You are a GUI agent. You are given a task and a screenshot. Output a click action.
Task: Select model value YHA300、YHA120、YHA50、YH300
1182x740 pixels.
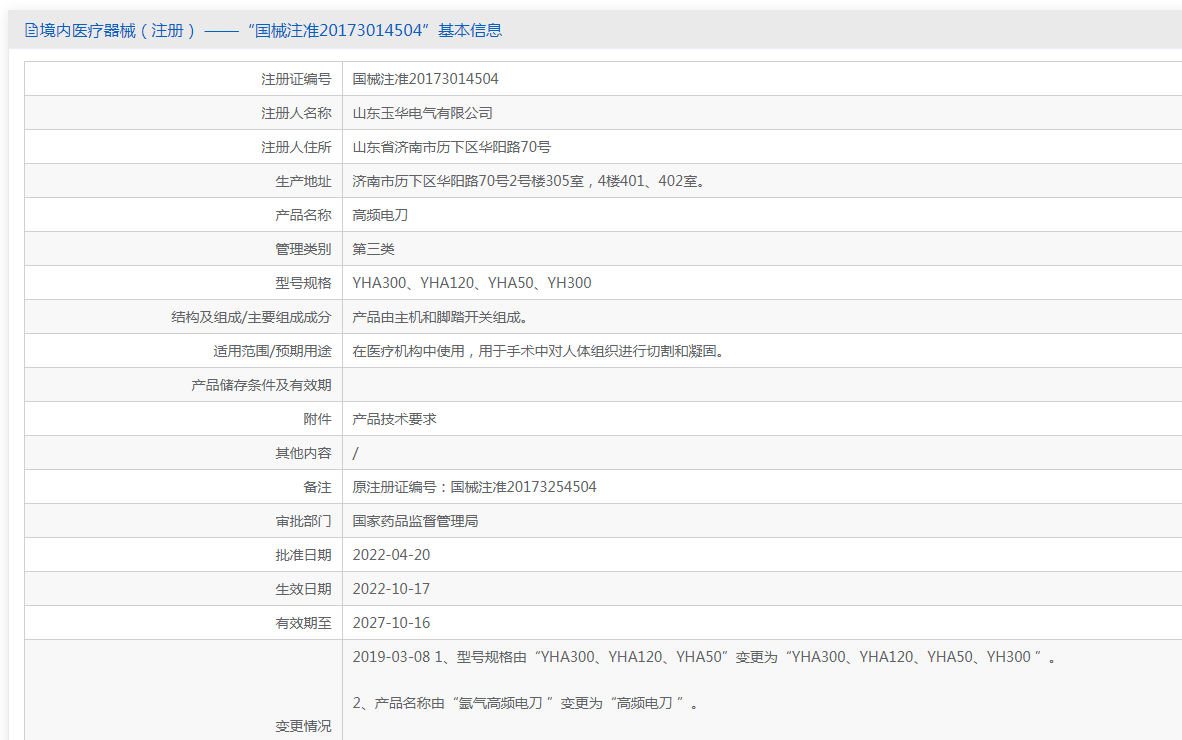point(472,283)
